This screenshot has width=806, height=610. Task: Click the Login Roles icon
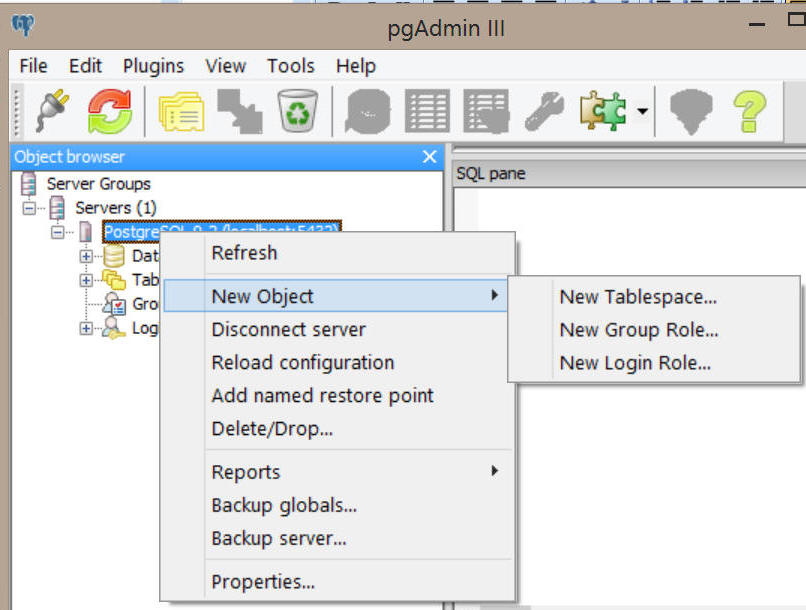(114, 328)
